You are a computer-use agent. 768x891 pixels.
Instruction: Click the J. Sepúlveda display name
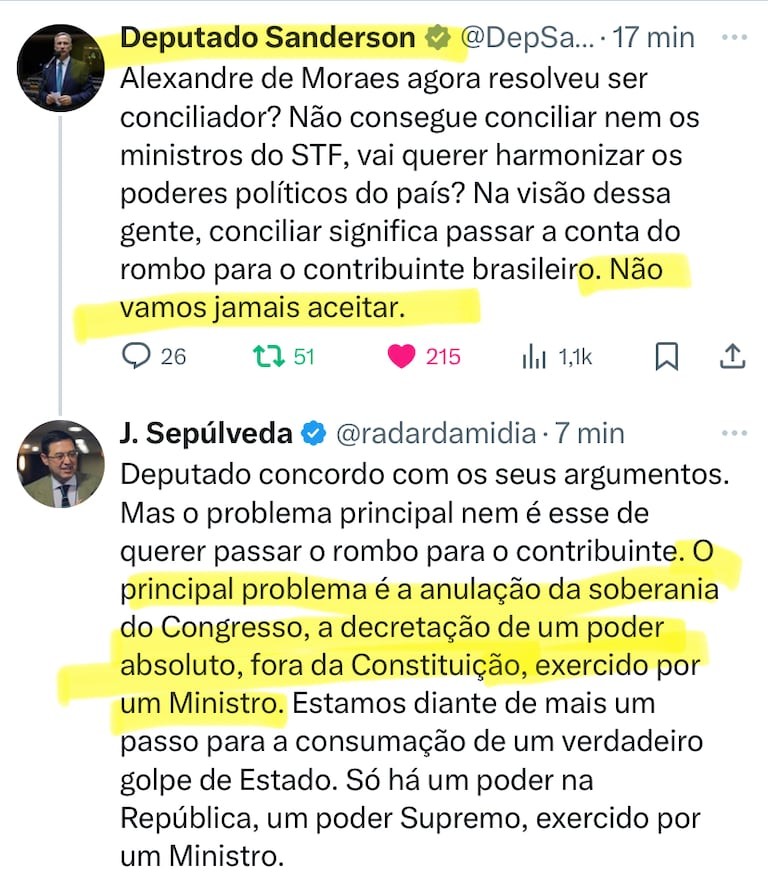206,433
